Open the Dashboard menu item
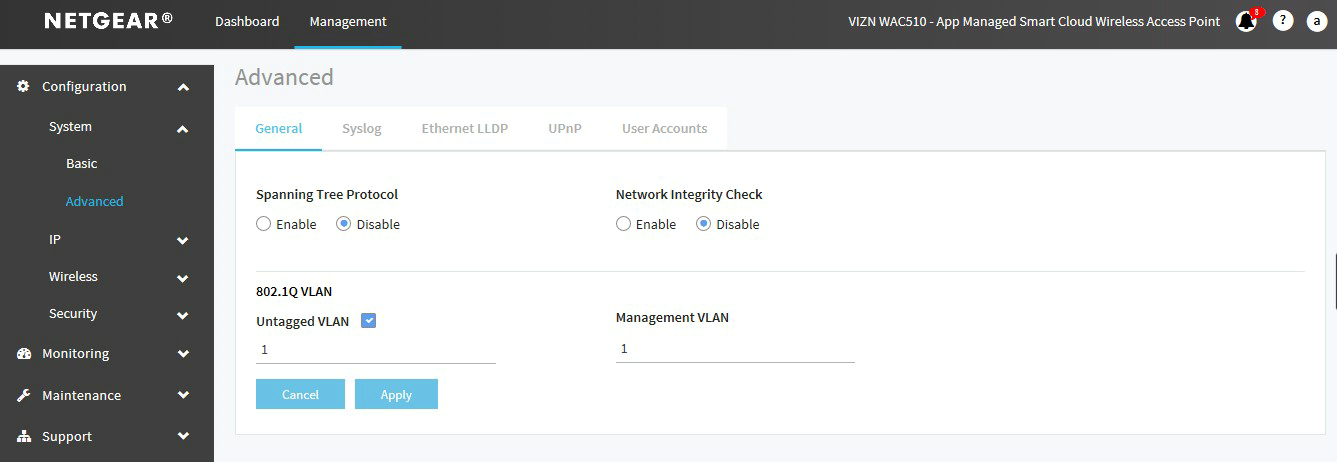 pyautogui.click(x=247, y=21)
